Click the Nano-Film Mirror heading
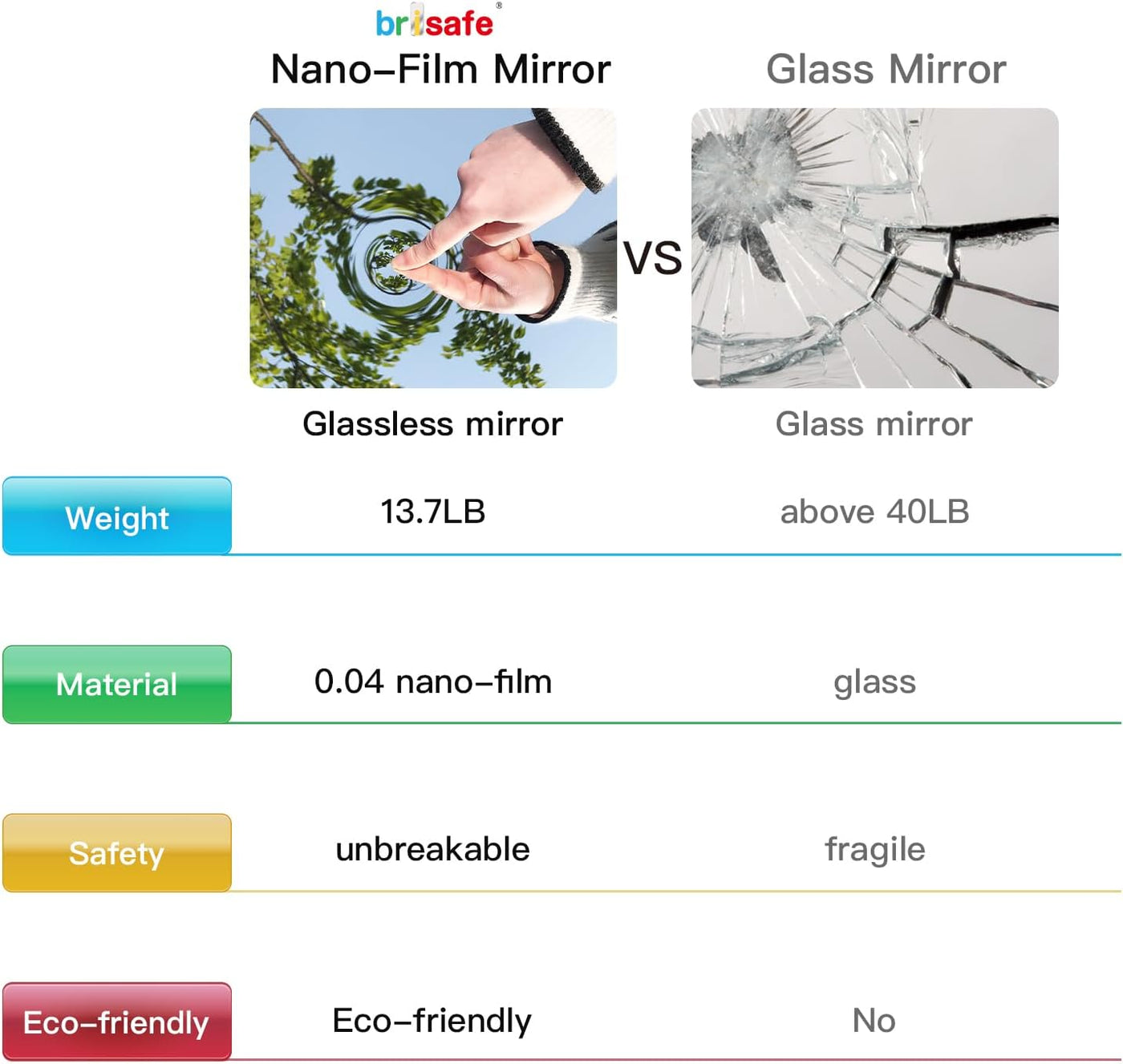Image resolution: width=1123 pixels, height=1064 pixels. pos(440,69)
